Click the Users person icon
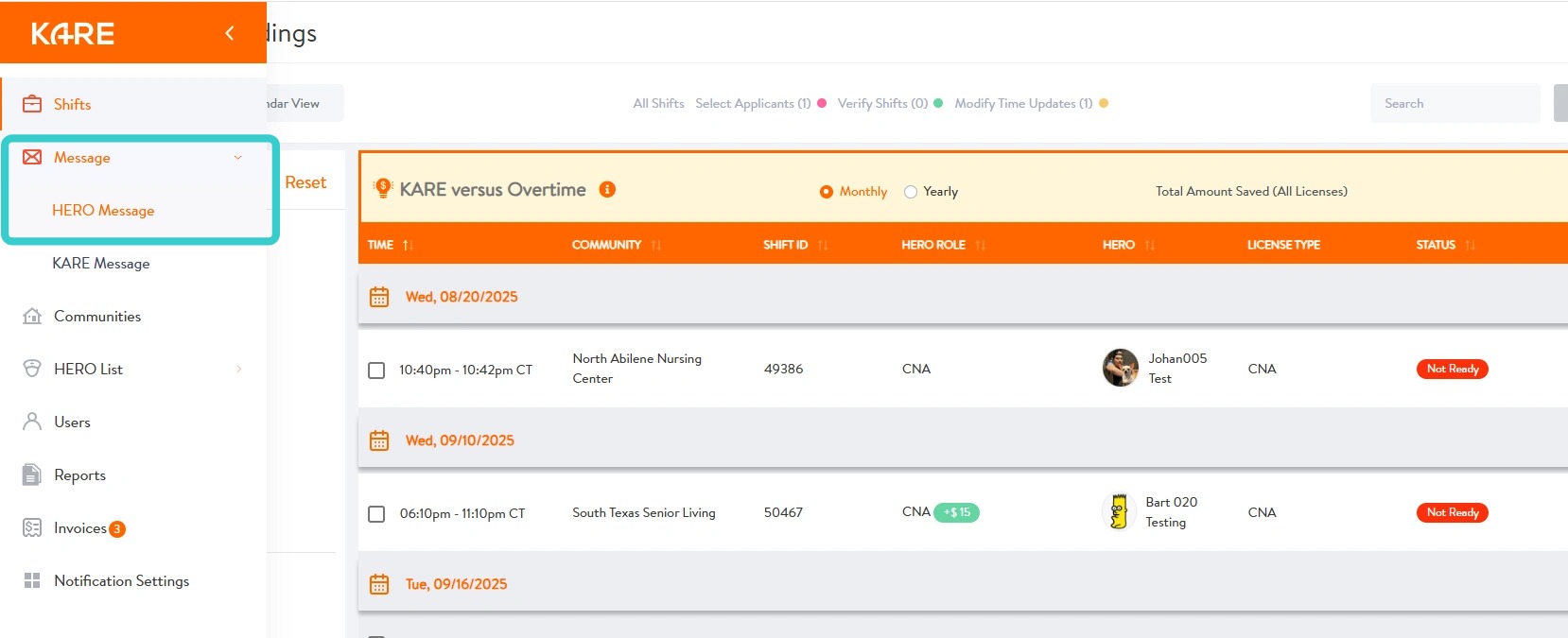The height and width of the screenshot is (638, 1568). point(32,422)
